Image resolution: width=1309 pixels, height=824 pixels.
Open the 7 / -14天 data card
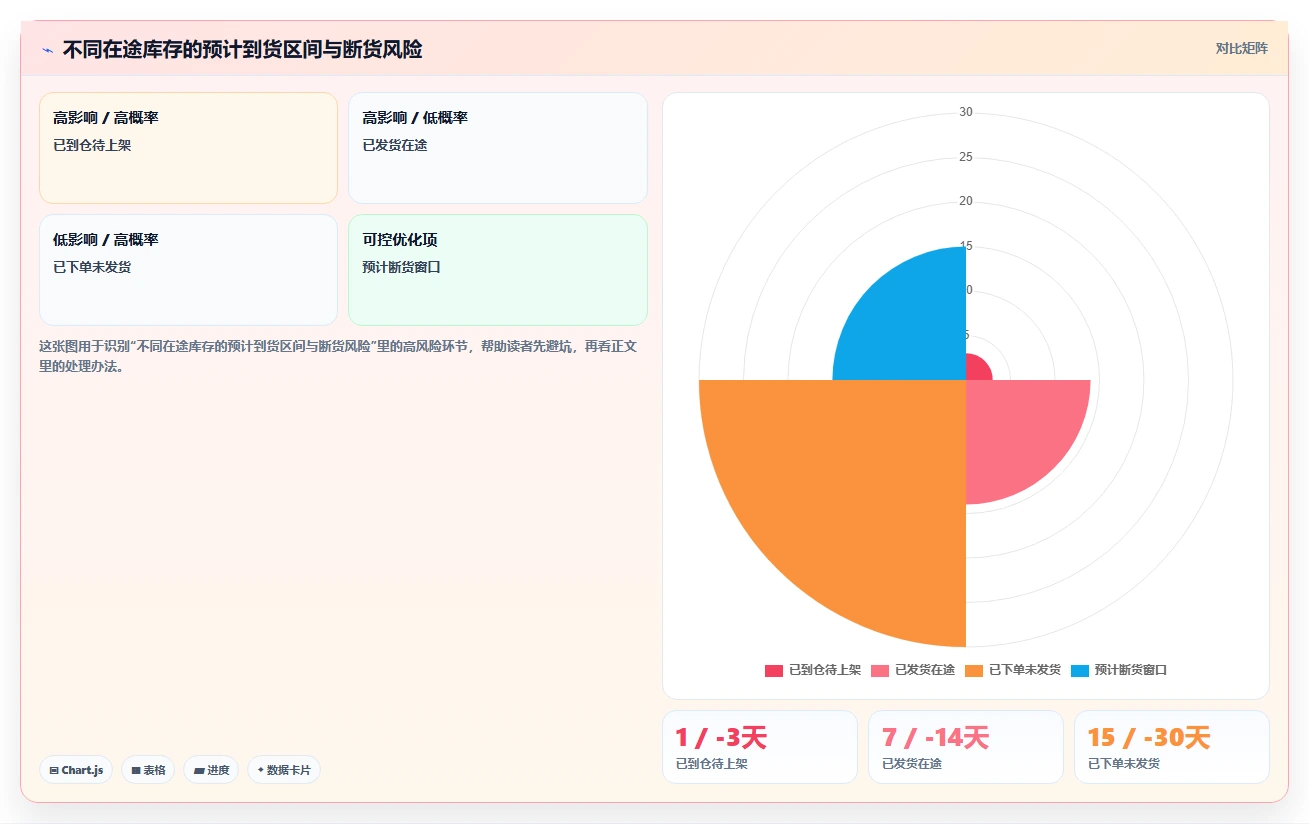tap(966, 747)
